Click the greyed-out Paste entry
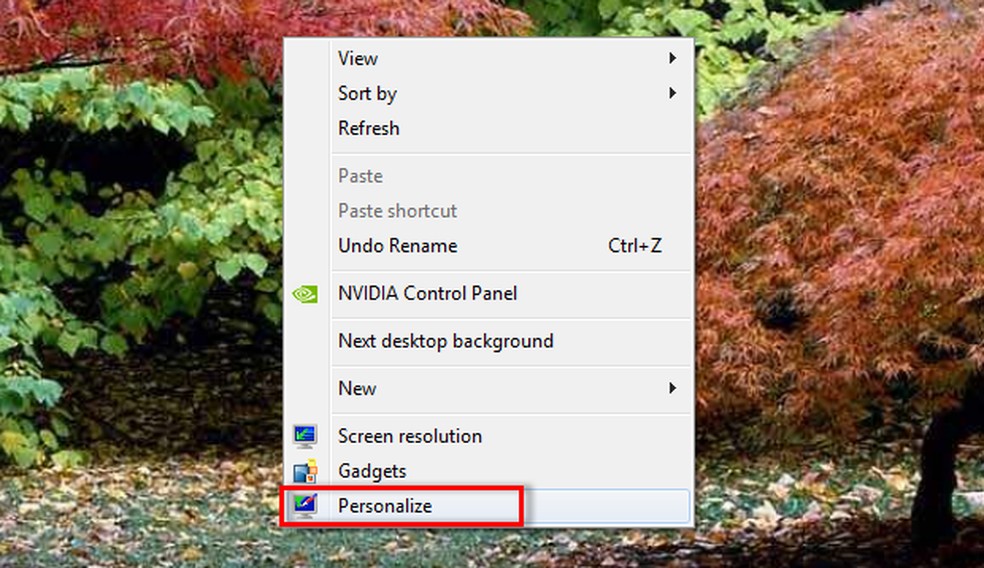The width and height of the screenshot is (984, 568). (360, 176)
